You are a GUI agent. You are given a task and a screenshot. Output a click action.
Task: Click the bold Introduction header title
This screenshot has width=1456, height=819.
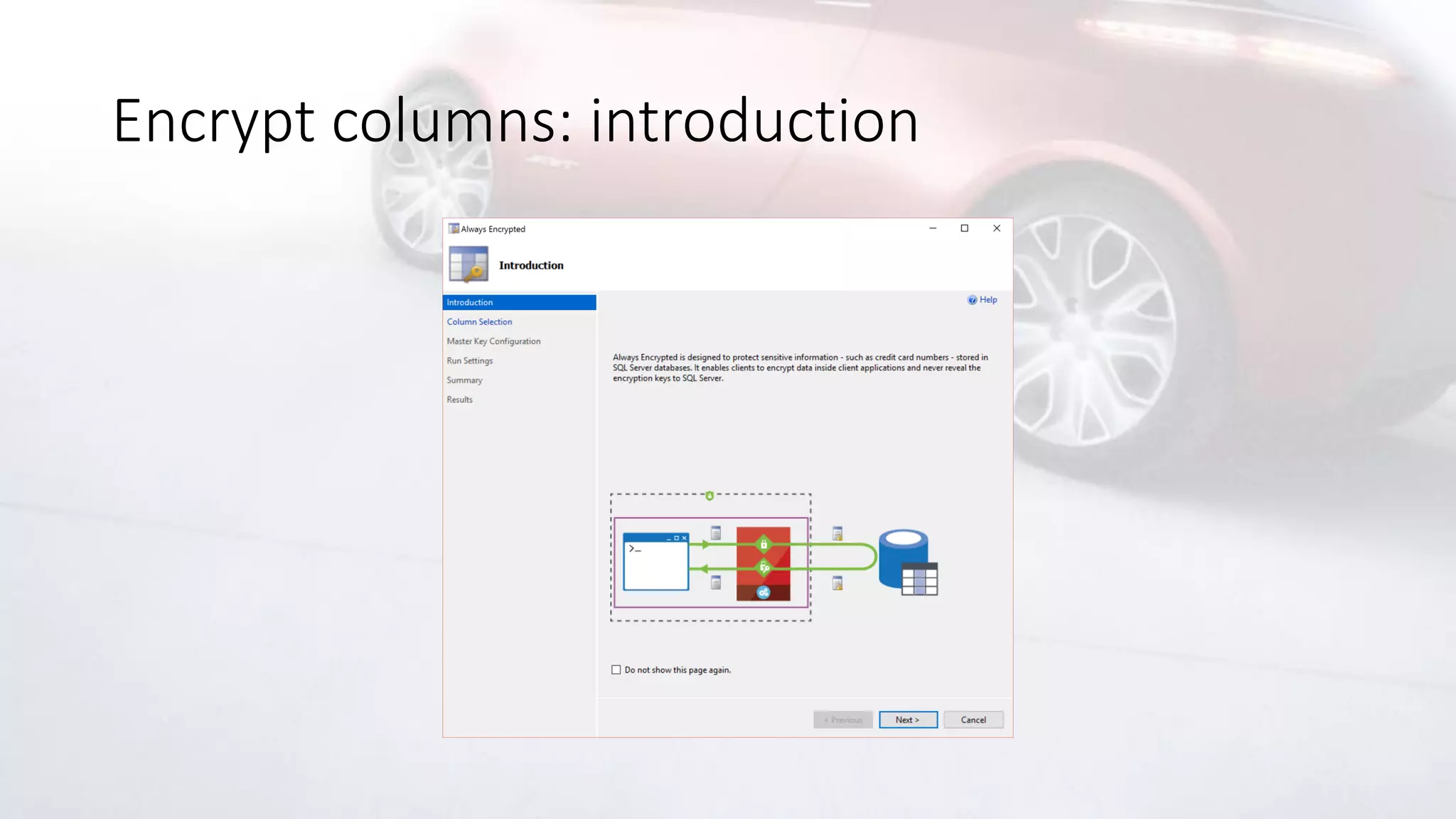(x=531, y=265)
